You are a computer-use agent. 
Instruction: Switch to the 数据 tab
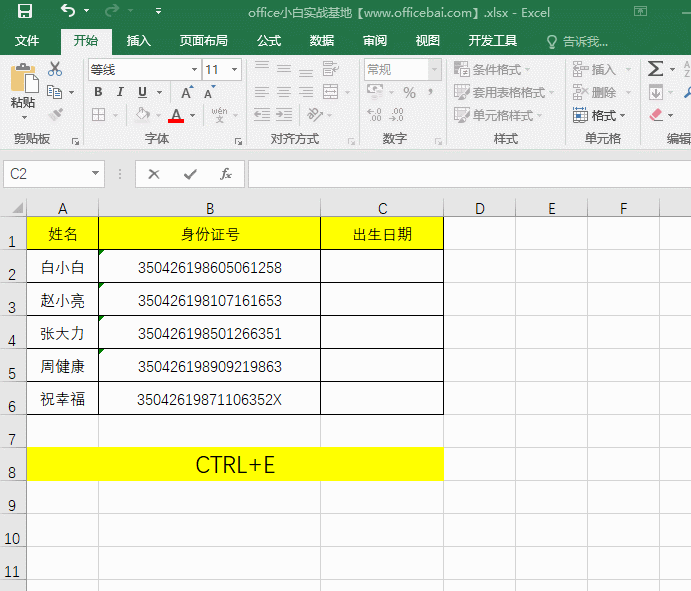coord(322,41)
